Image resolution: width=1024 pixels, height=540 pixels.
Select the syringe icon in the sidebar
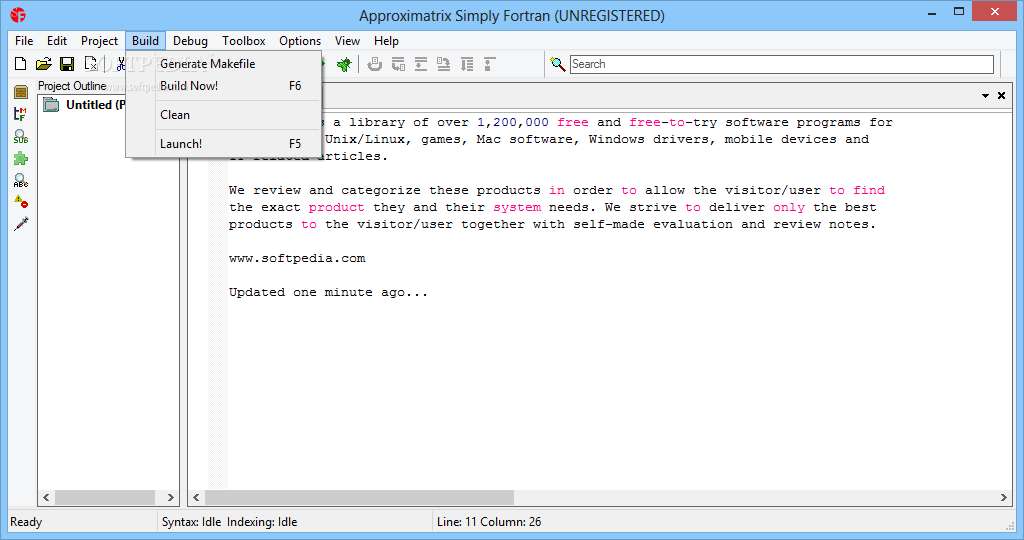tap(21, 224)
